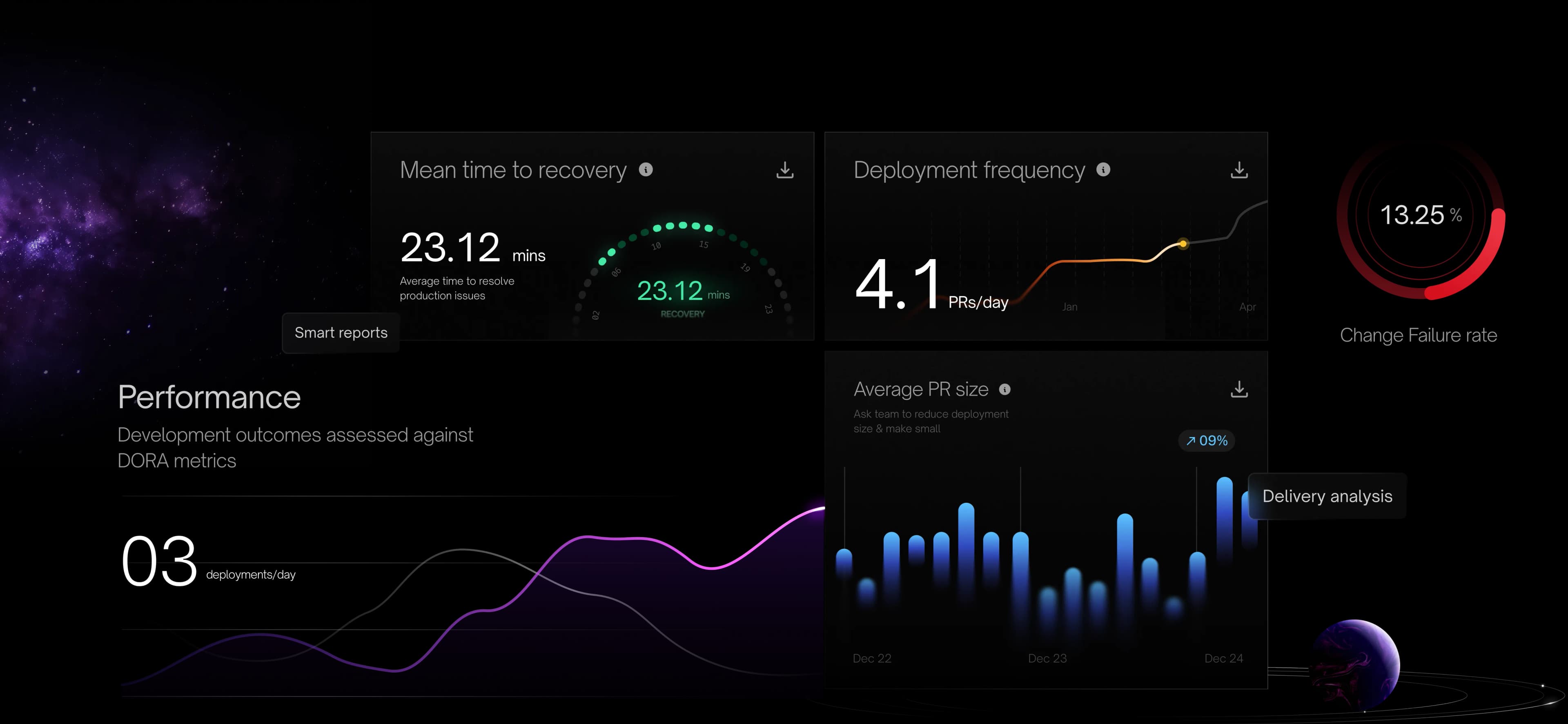Open info for Mean time to recovery

[646, 170]
